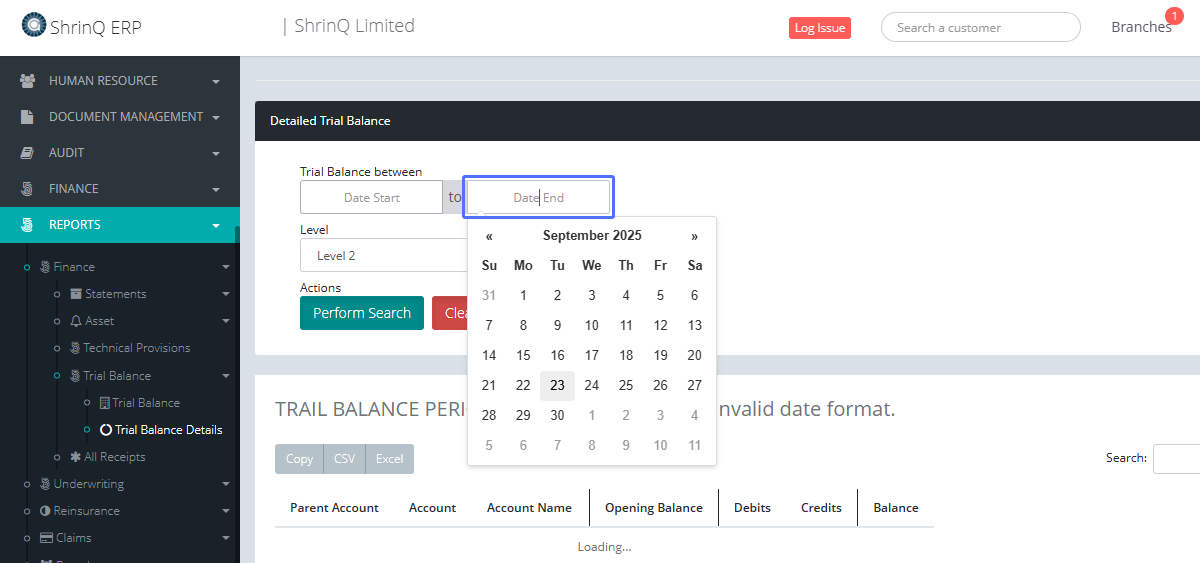Go to previous month in calendar

(489, 236)
